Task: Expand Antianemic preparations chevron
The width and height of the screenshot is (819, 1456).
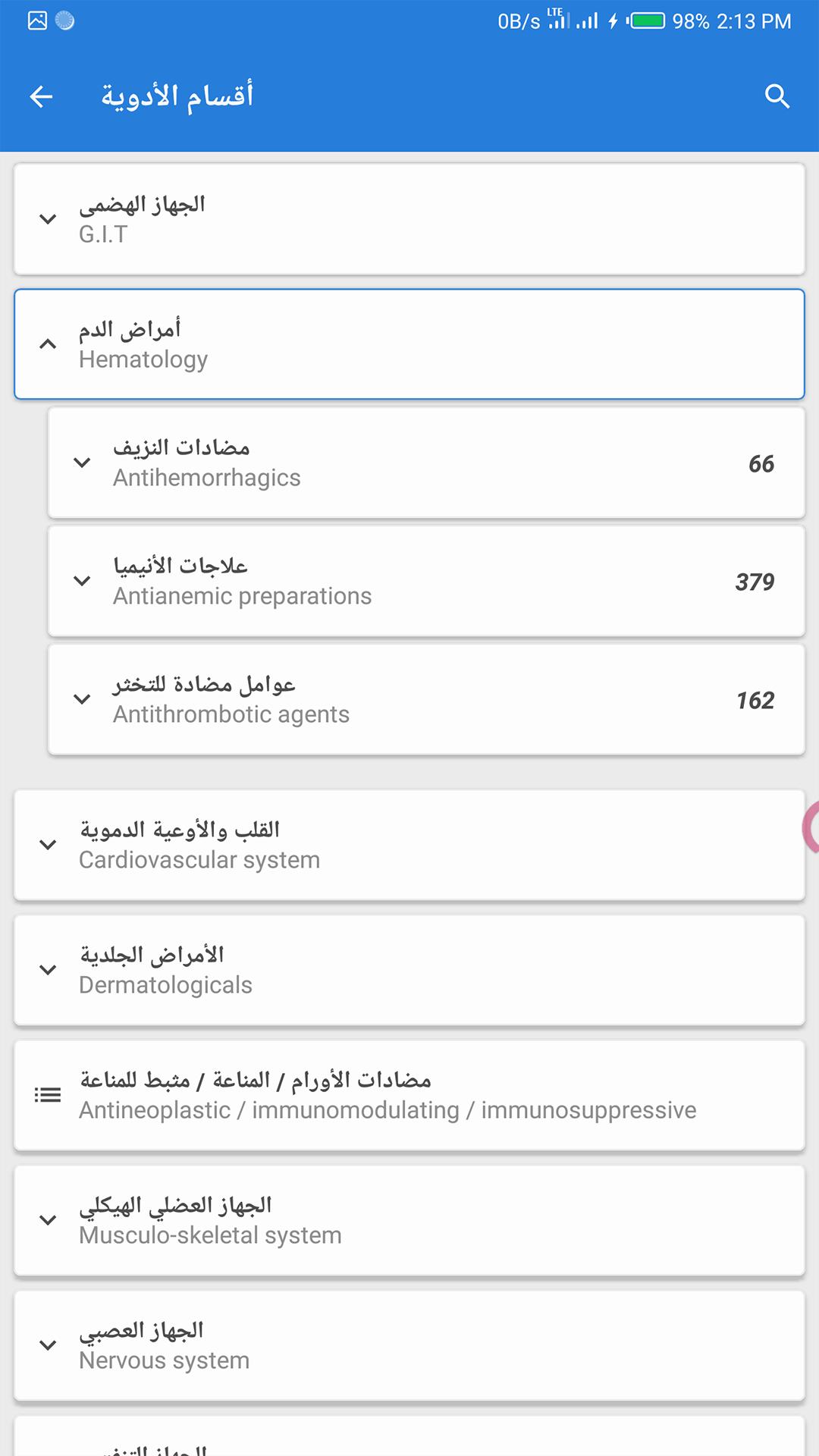Action: (x=82, y=581)
